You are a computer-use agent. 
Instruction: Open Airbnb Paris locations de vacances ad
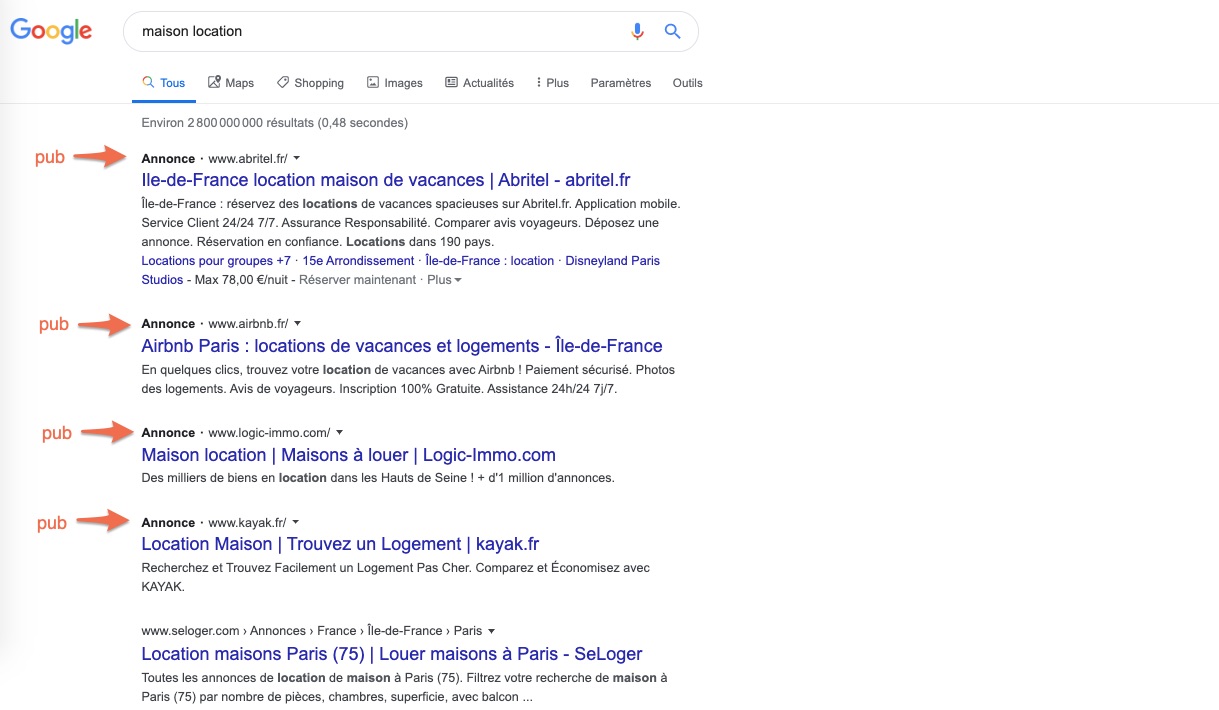[402, 346]
